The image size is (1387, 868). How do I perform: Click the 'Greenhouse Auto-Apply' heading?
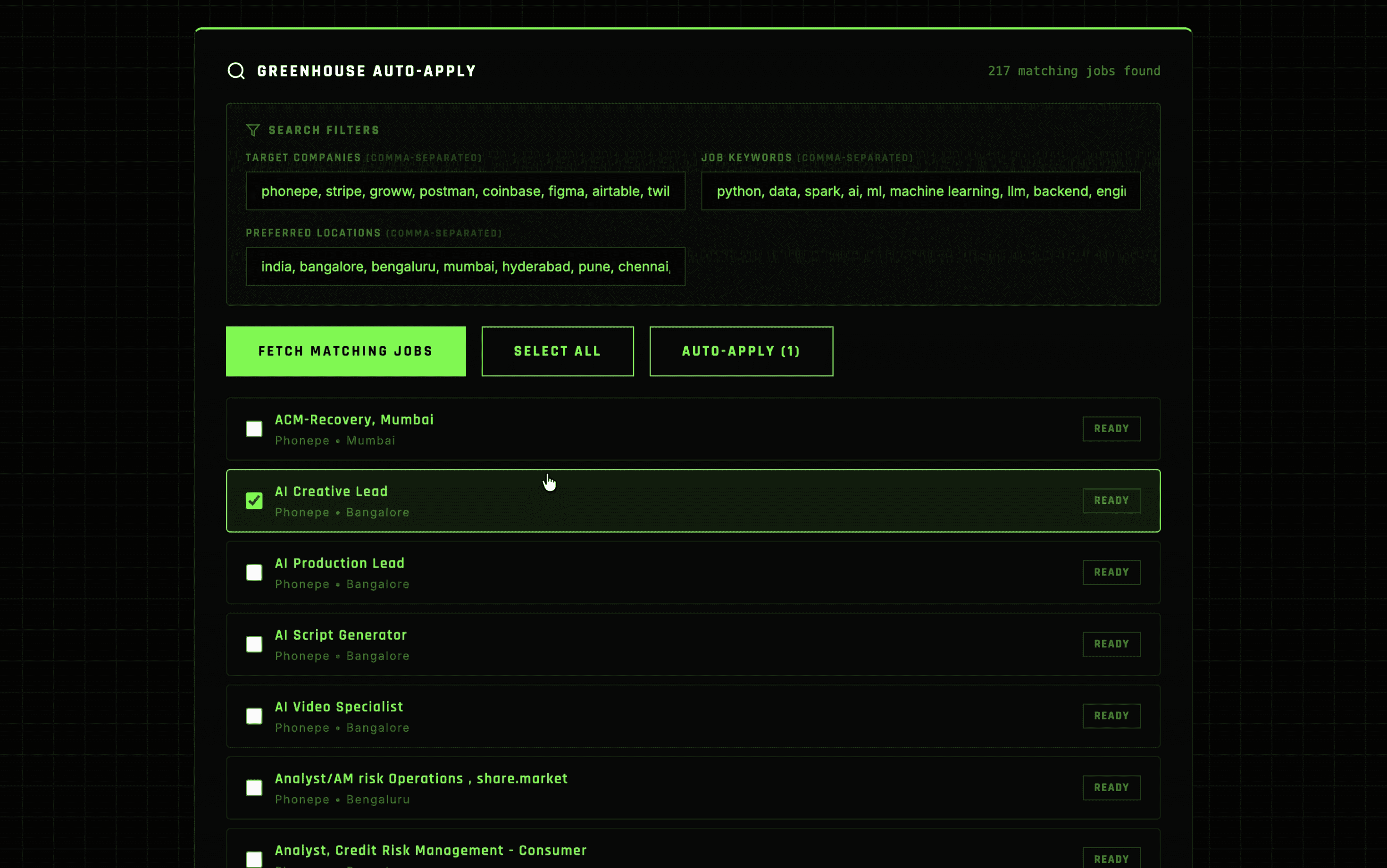click(366, 71)
